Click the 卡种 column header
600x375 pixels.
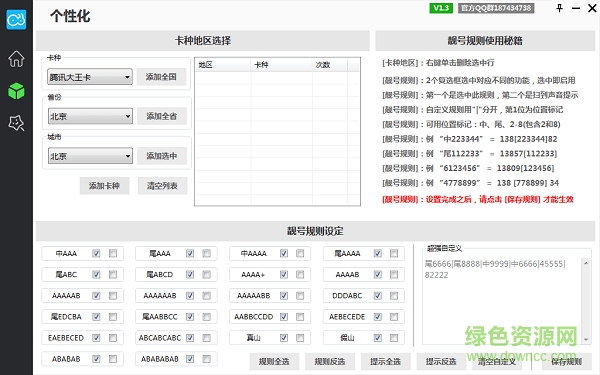pyautogui.click(x=282, y=65)
